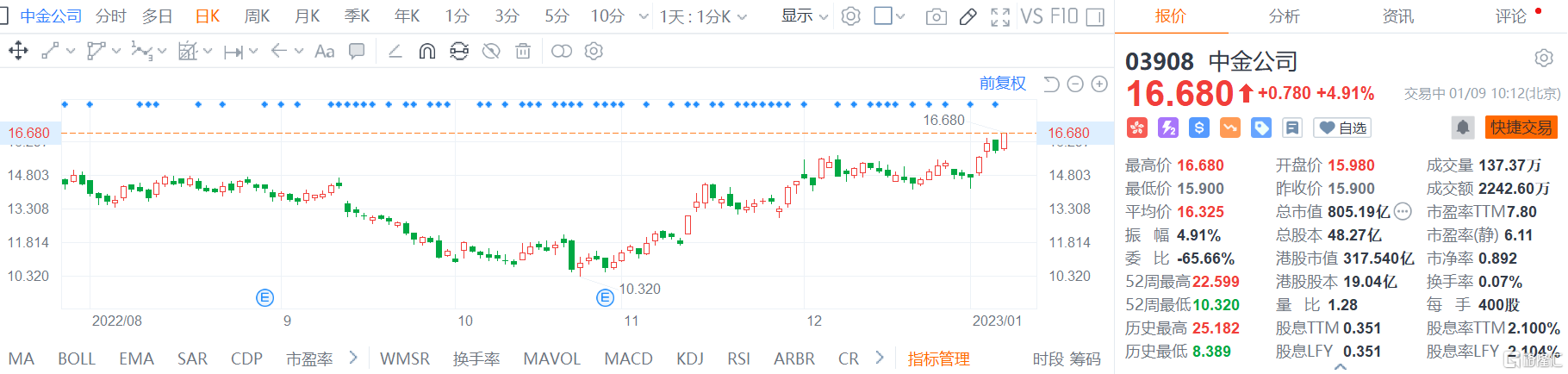
Task: Select the angle line drawing tool
Action: 395,52
